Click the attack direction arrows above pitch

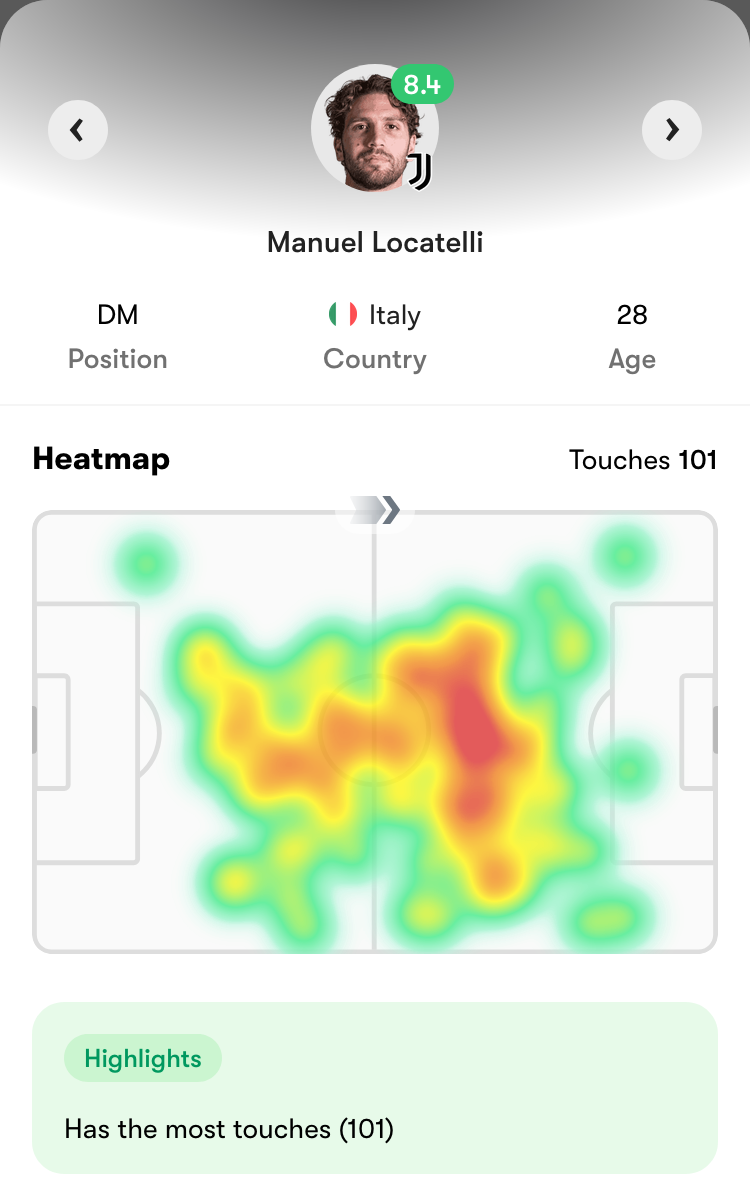[374, 510]
